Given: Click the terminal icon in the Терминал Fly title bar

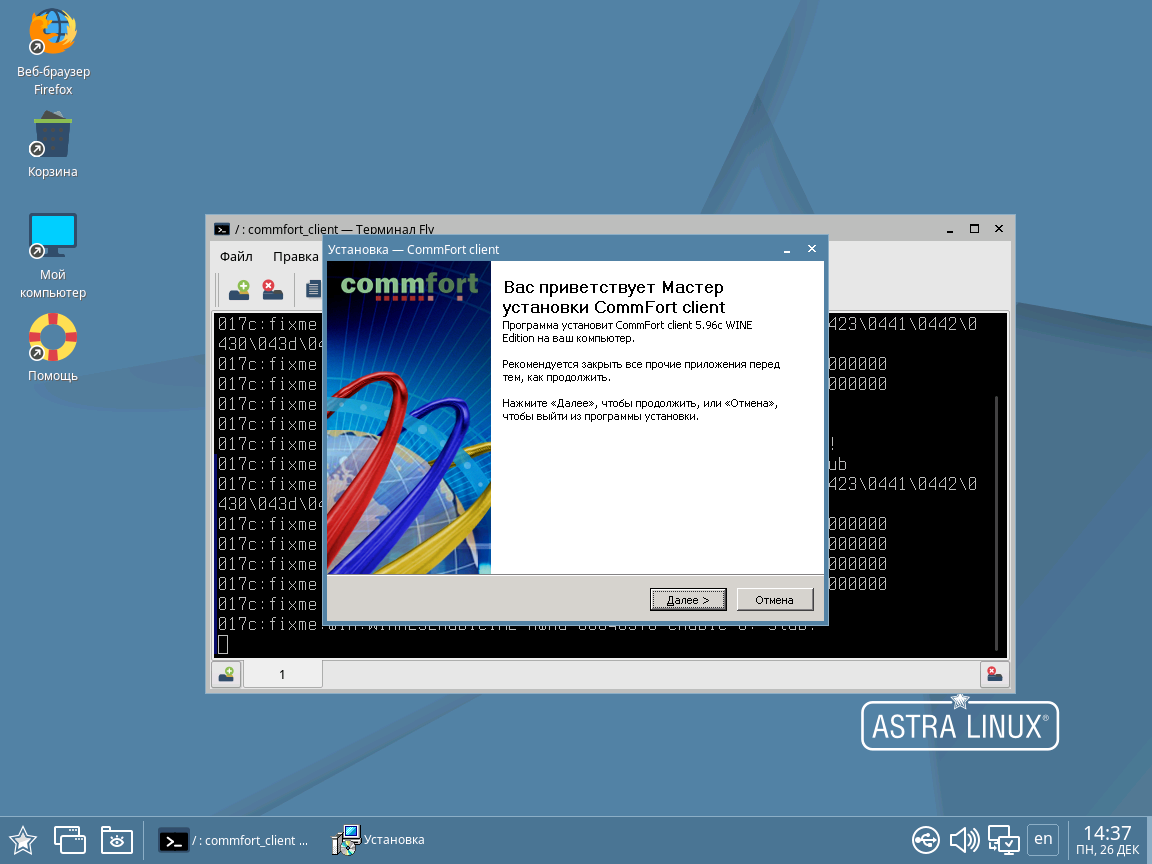Looking at the screenshot, I should [221, 229].
